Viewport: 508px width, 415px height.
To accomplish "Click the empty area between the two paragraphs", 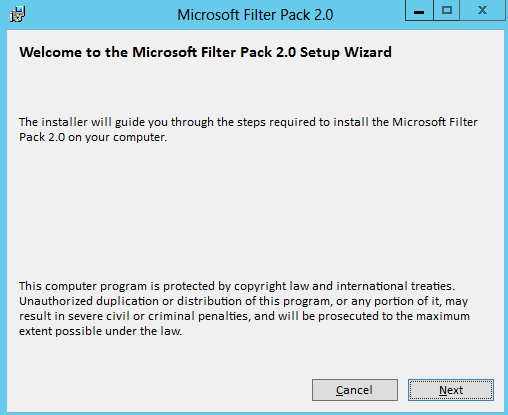I will tap(253, 210).
